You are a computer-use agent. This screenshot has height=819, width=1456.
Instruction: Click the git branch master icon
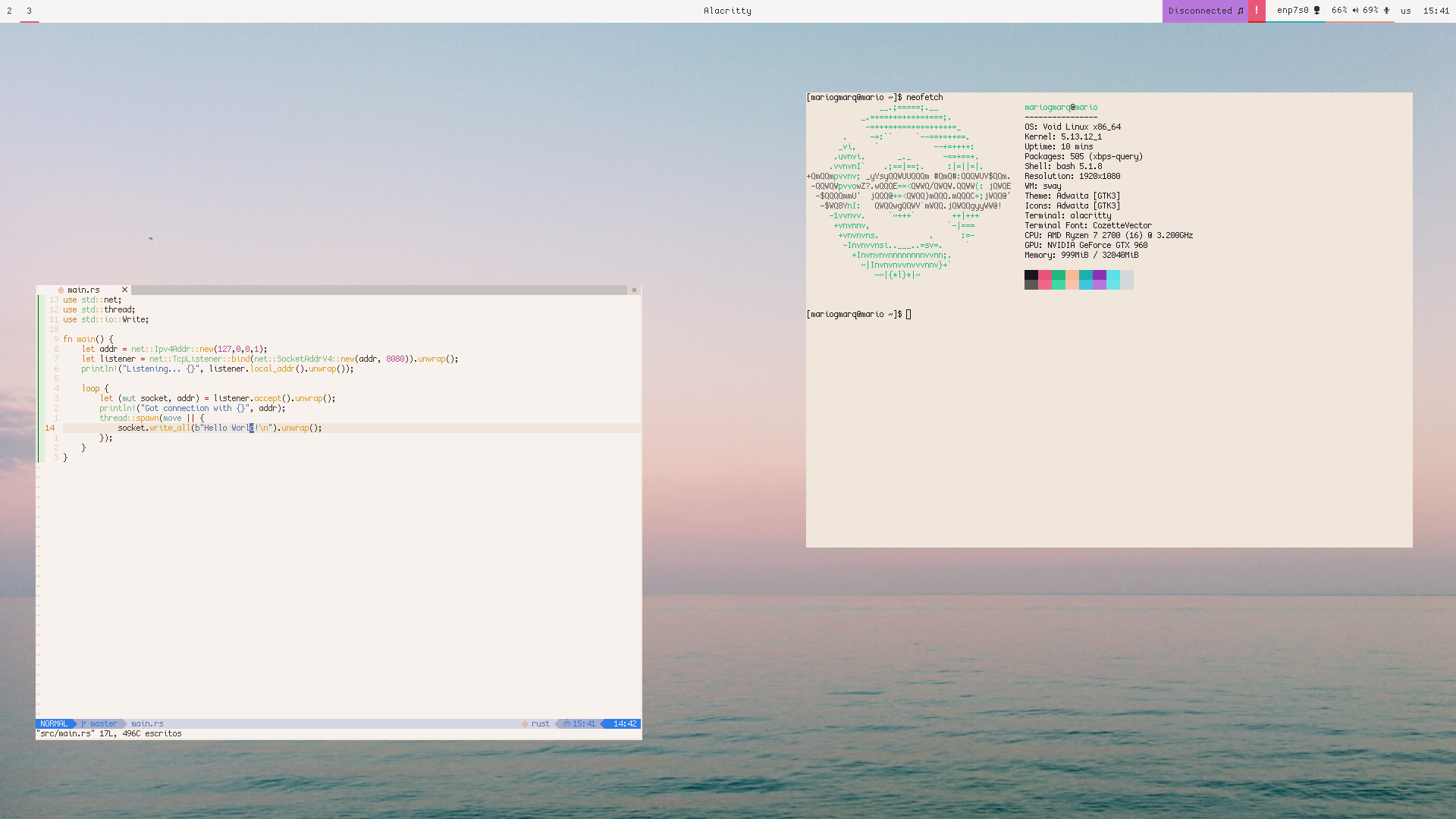84,724
